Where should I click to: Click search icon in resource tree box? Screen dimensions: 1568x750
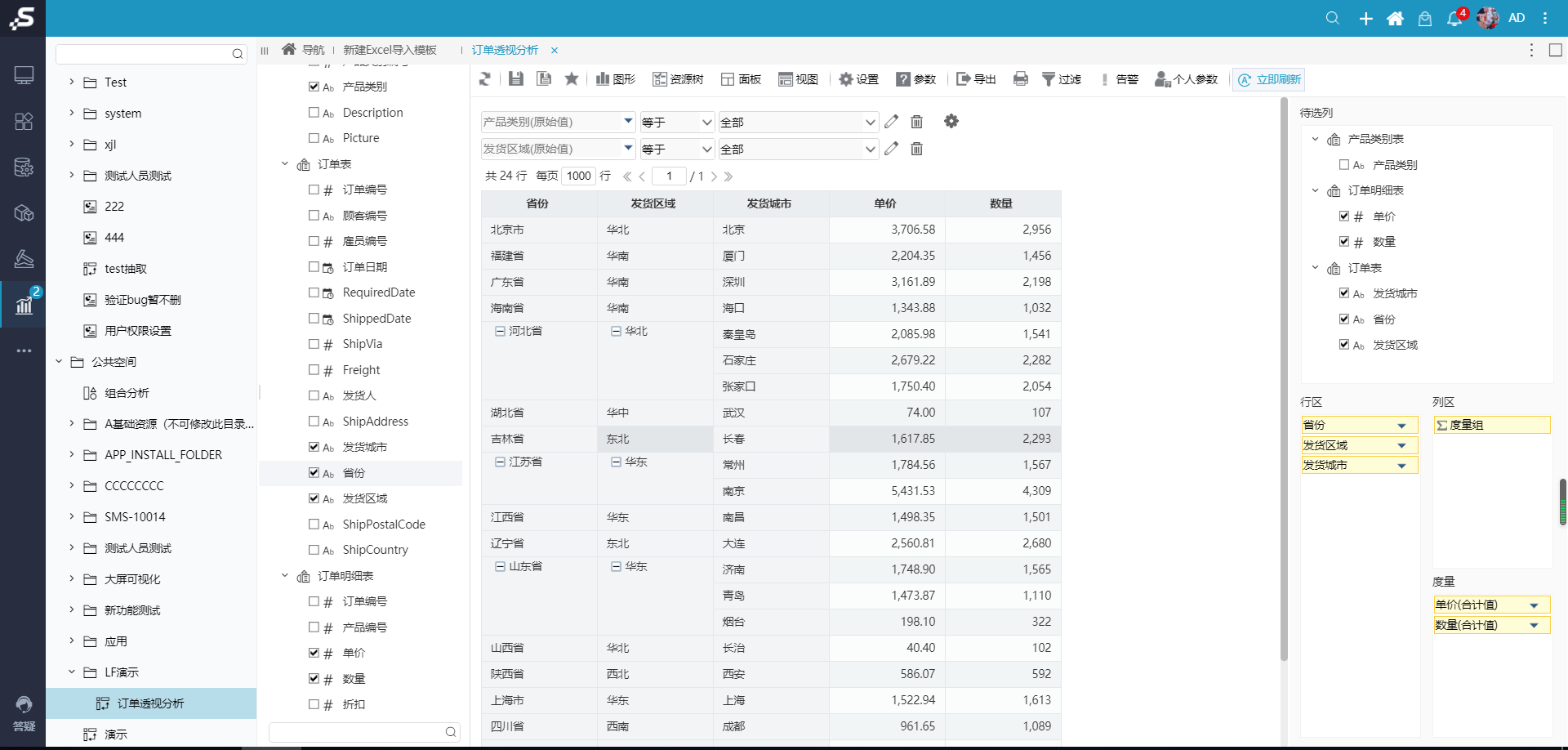[x=238, y=54]
